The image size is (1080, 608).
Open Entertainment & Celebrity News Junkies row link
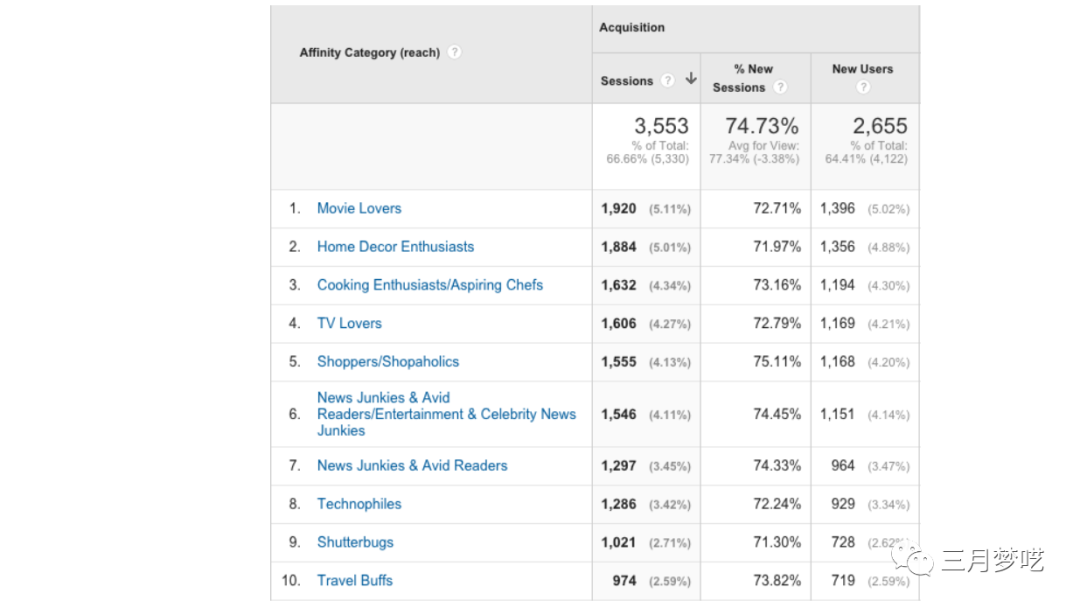click(446, 414)
